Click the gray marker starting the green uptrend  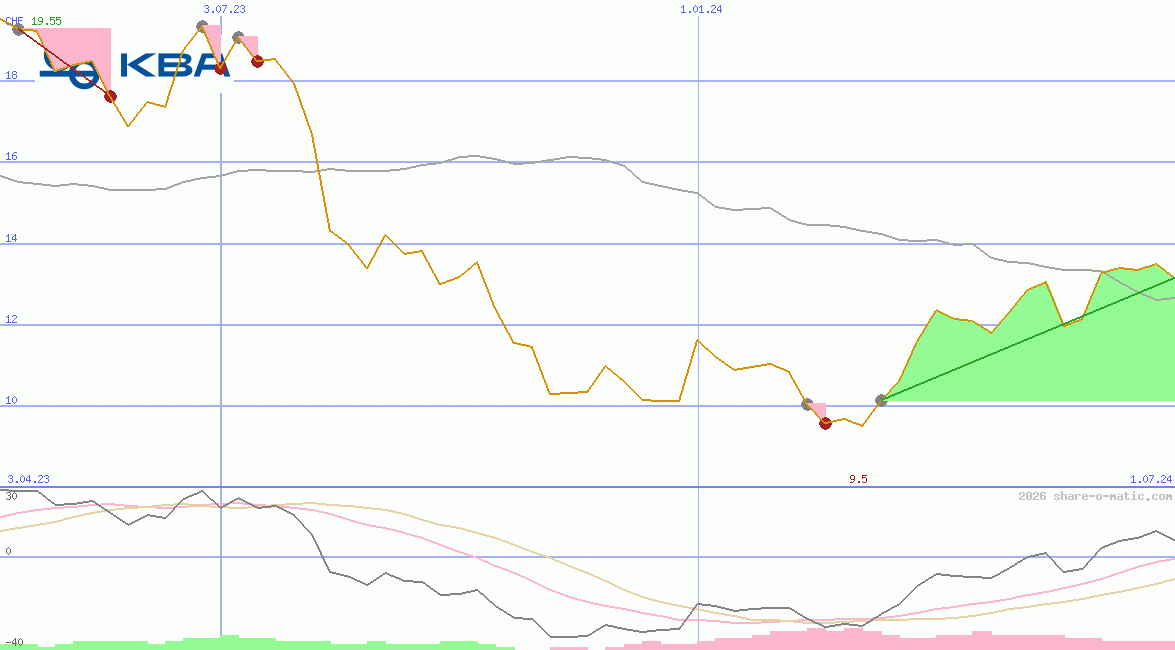tap(881, 400)
